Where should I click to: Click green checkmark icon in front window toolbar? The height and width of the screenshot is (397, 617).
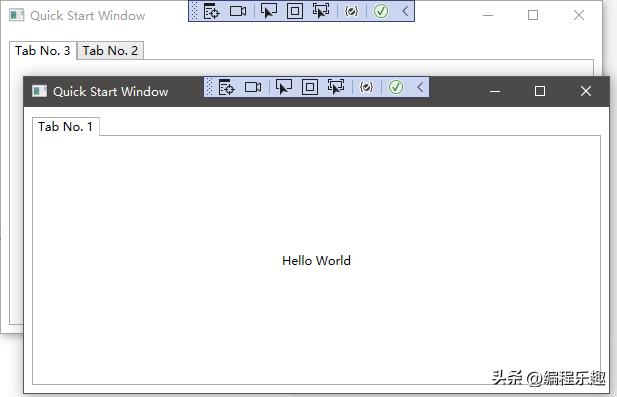click(x=396, y=87)
